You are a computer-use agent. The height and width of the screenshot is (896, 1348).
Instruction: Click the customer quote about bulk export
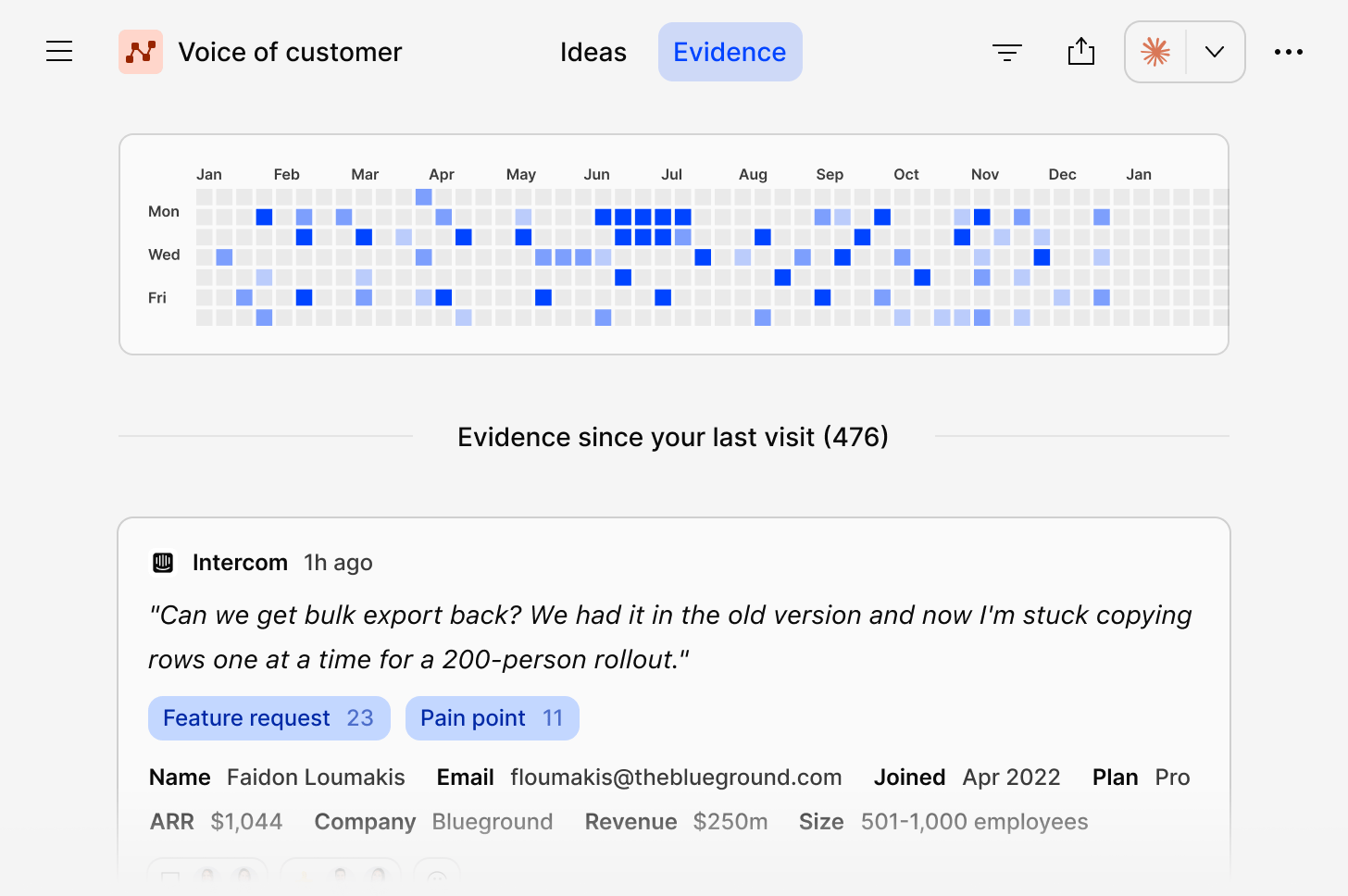tap(670, 637)
